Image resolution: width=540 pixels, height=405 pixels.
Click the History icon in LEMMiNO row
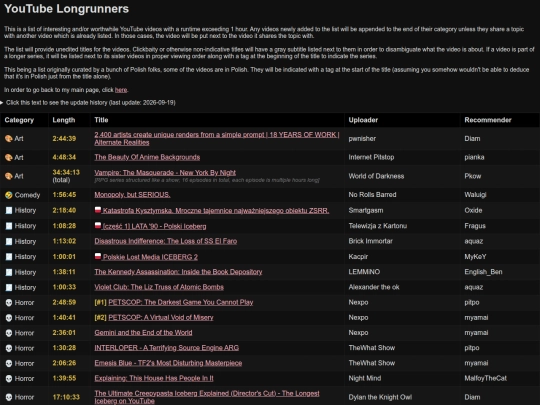pyautogui.click(x=9, y=272)
